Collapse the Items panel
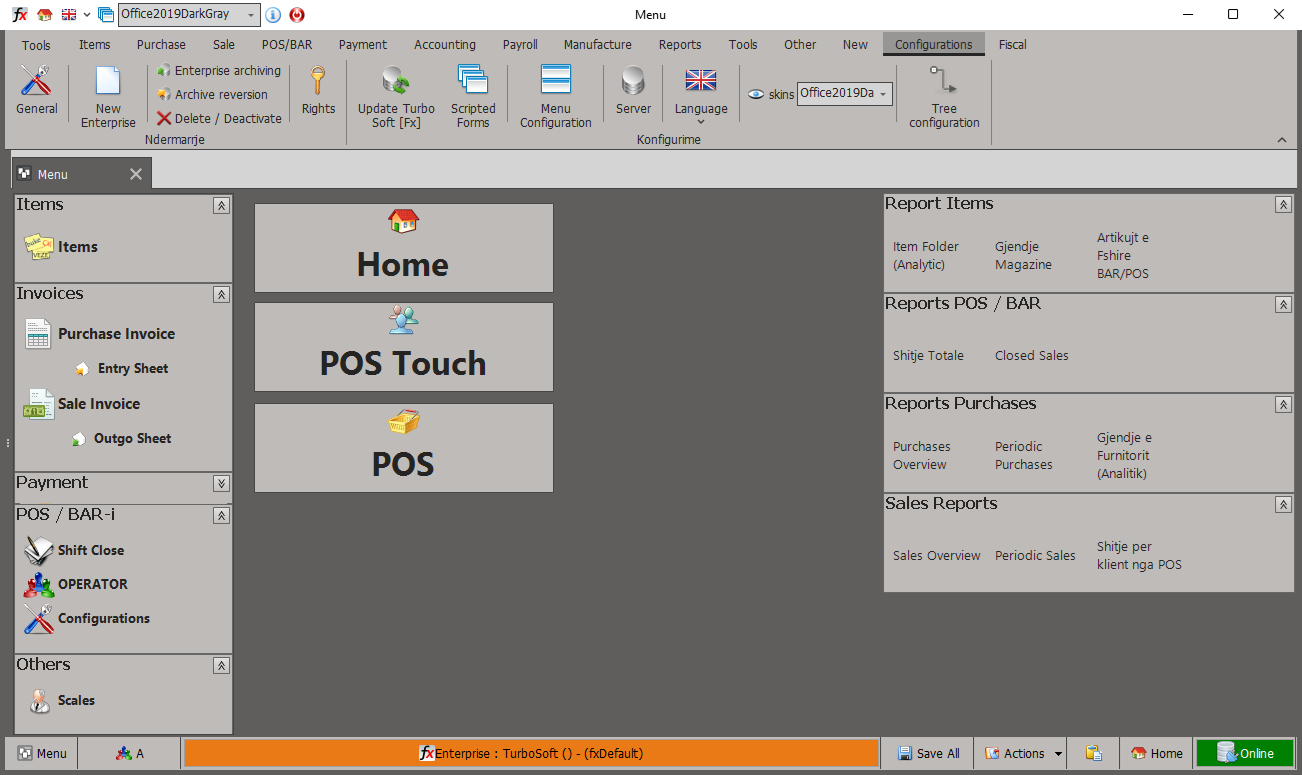 point(221,205)
